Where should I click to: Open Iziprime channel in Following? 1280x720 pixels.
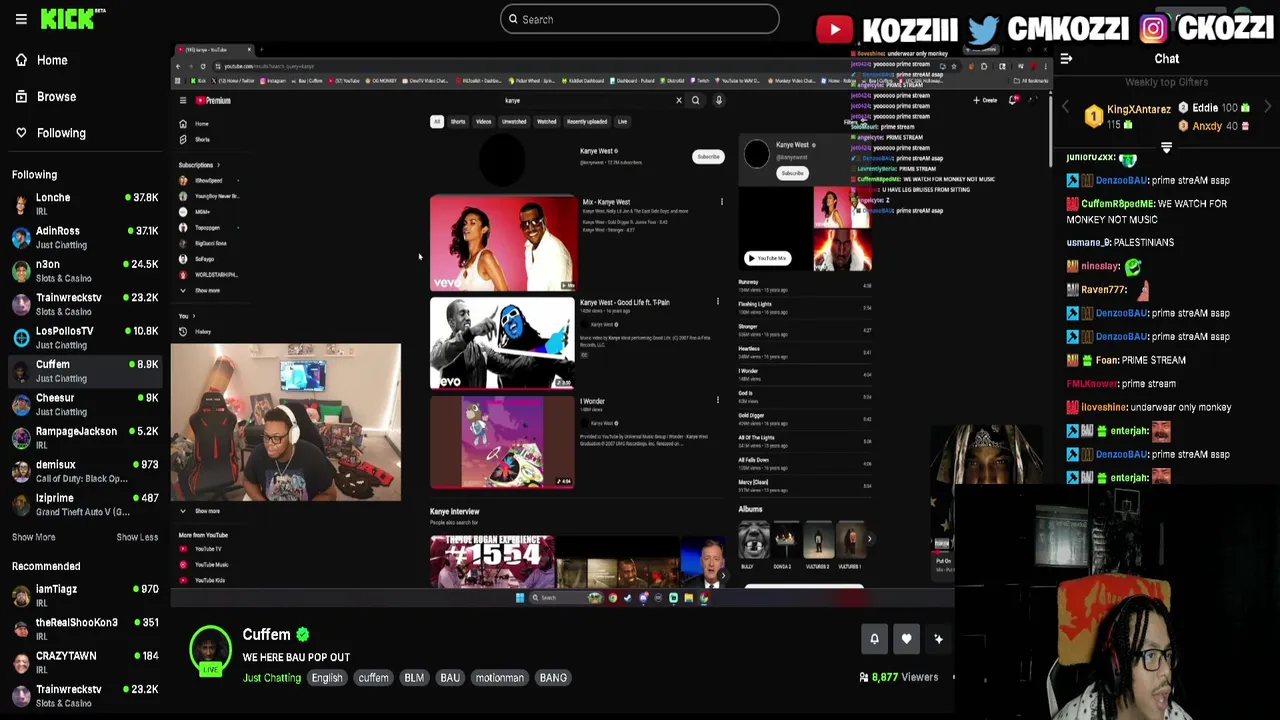(x=85, y=504)
